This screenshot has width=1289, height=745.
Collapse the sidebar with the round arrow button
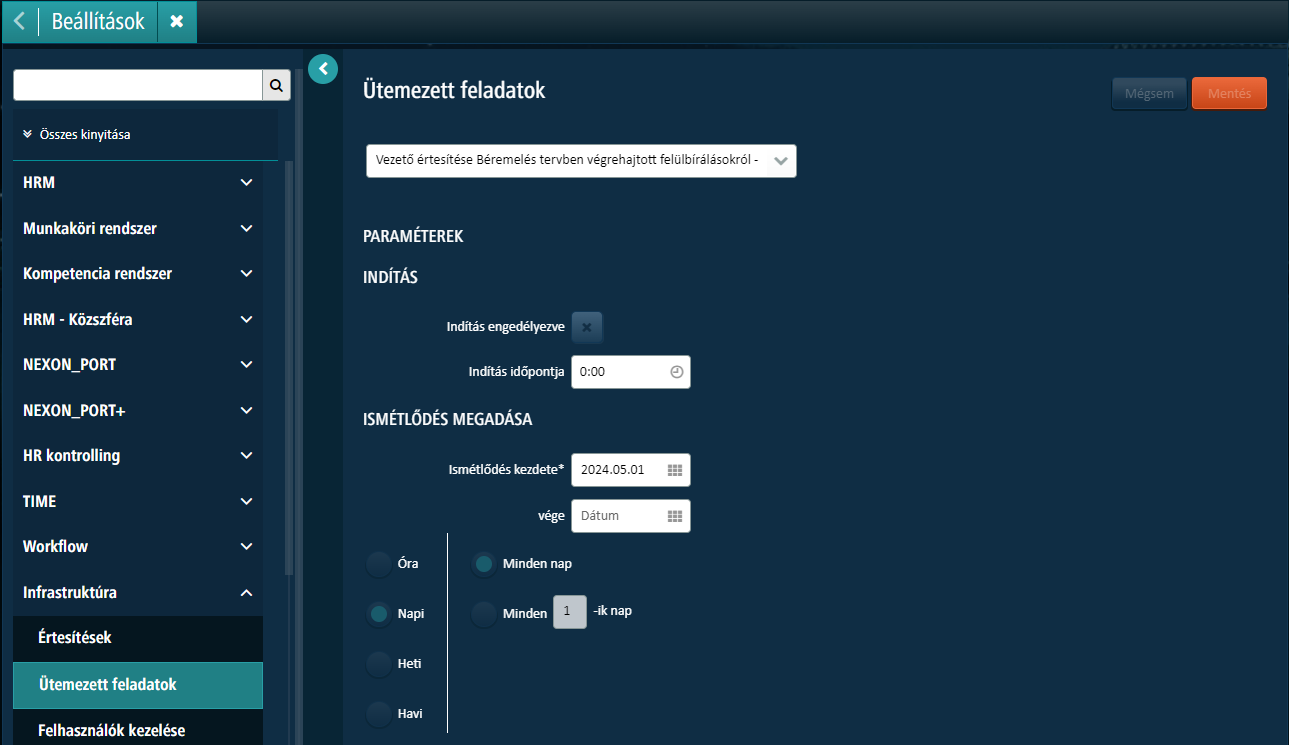[323, 68]
